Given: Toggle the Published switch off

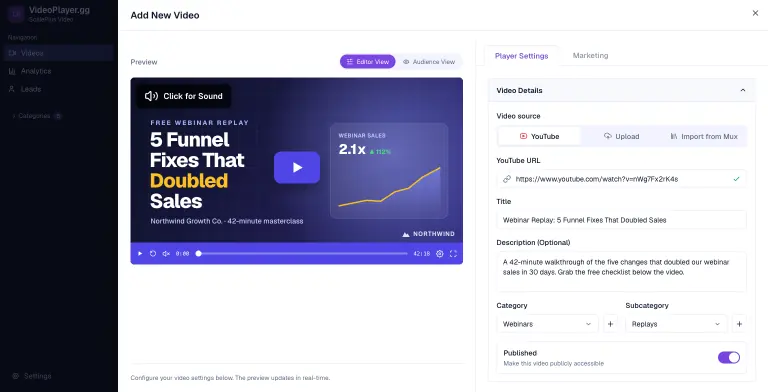Looking at the screenshot, I should 729,358.
